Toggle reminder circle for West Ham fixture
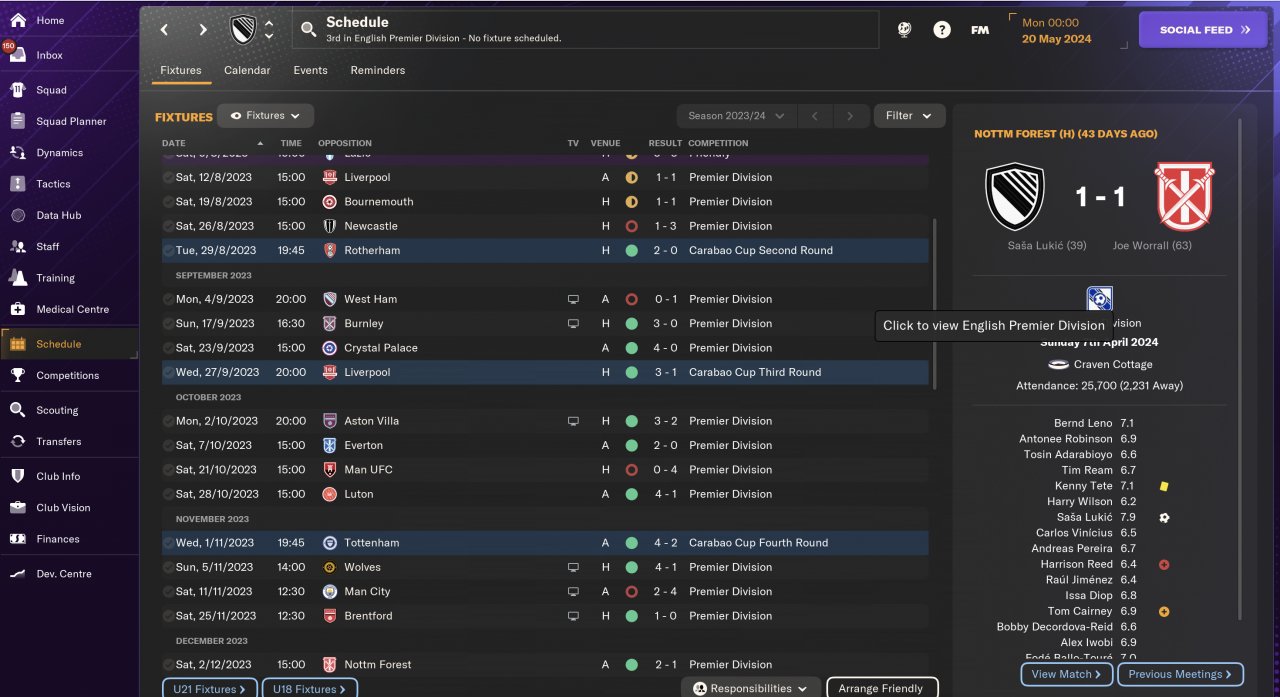Image resolution: width=1280 pixels, height=697 pixels. [168, 299]
